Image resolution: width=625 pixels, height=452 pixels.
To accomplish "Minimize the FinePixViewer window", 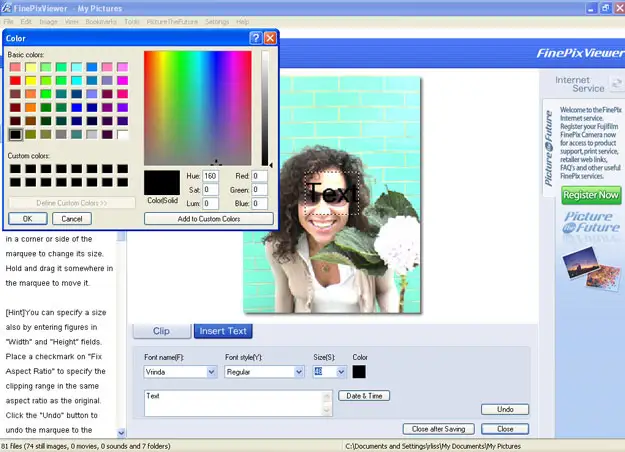I will click(x=591, y=8).
